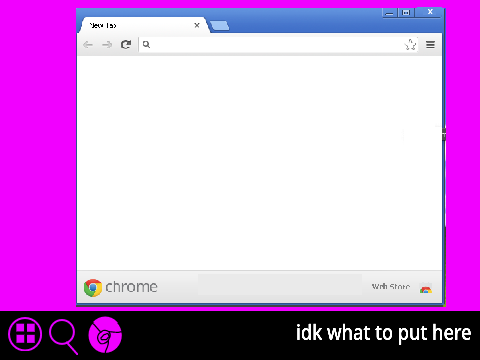This screenshot has width=480, height=360.
Task: Reload the page with refresh icon
Action: [126, 44]
